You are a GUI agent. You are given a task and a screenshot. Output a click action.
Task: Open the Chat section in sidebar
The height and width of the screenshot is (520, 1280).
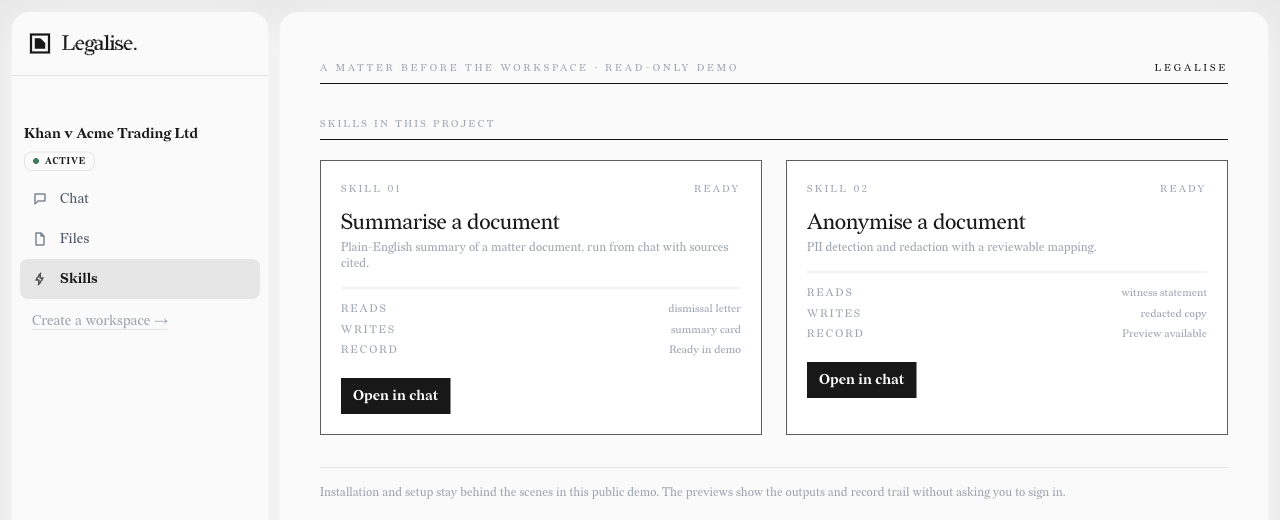pyautogui.click(x=140, y=199)
